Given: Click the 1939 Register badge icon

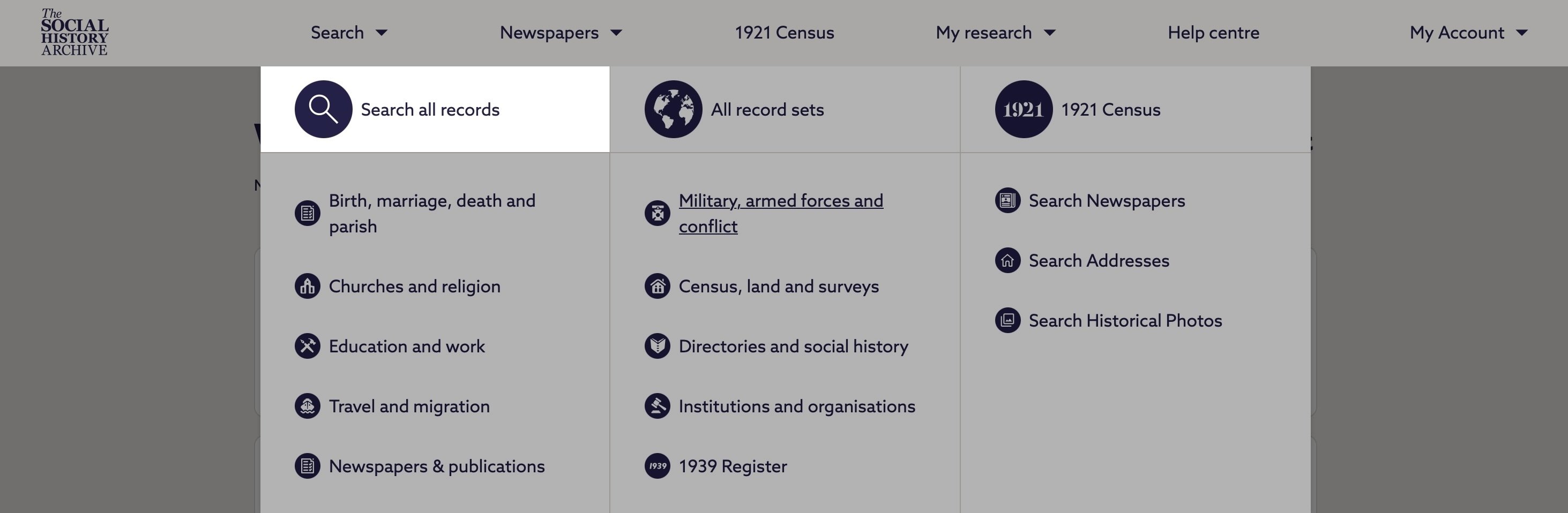Looking at the screenshot, I should click(658, 466).
